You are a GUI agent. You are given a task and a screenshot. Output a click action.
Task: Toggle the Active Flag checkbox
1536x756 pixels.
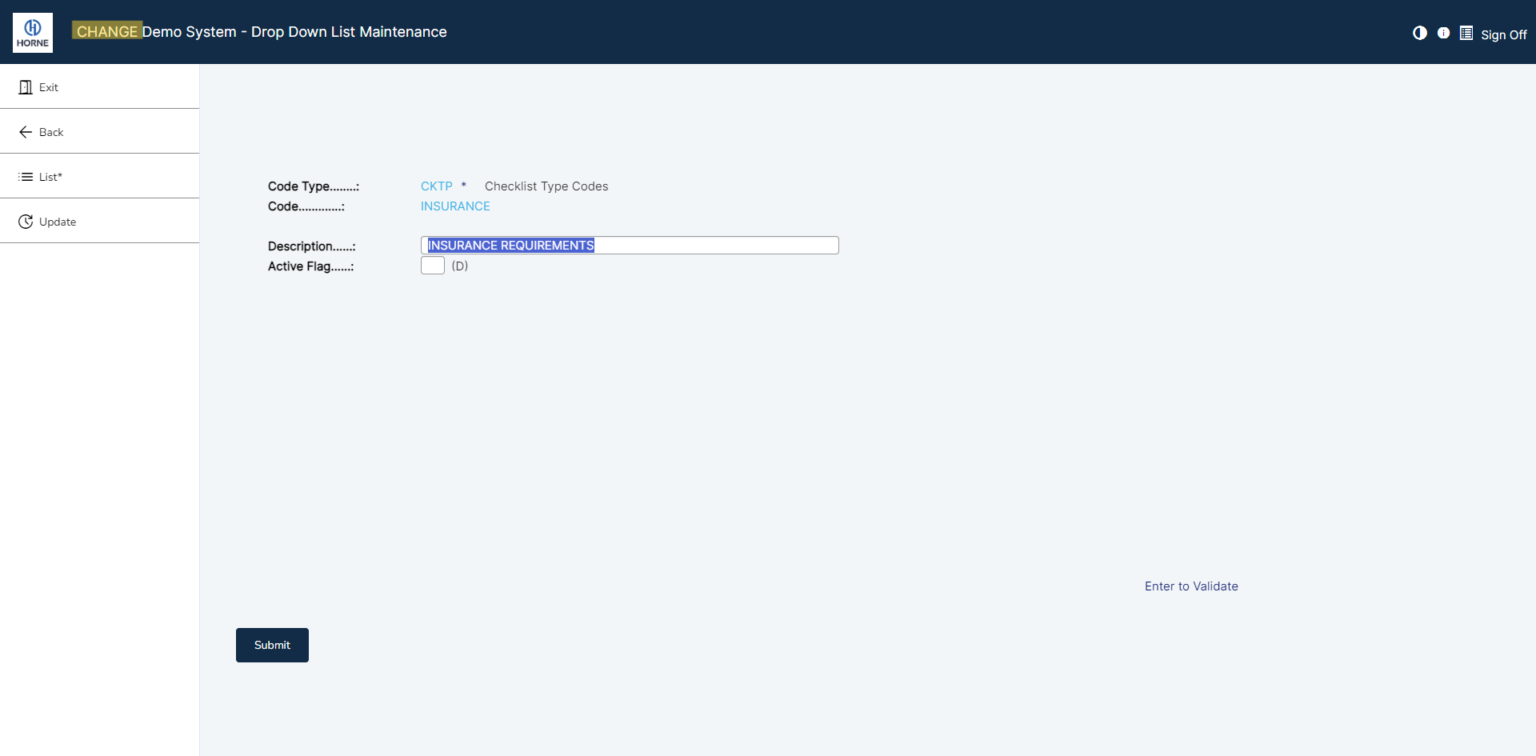pos(432,265)
